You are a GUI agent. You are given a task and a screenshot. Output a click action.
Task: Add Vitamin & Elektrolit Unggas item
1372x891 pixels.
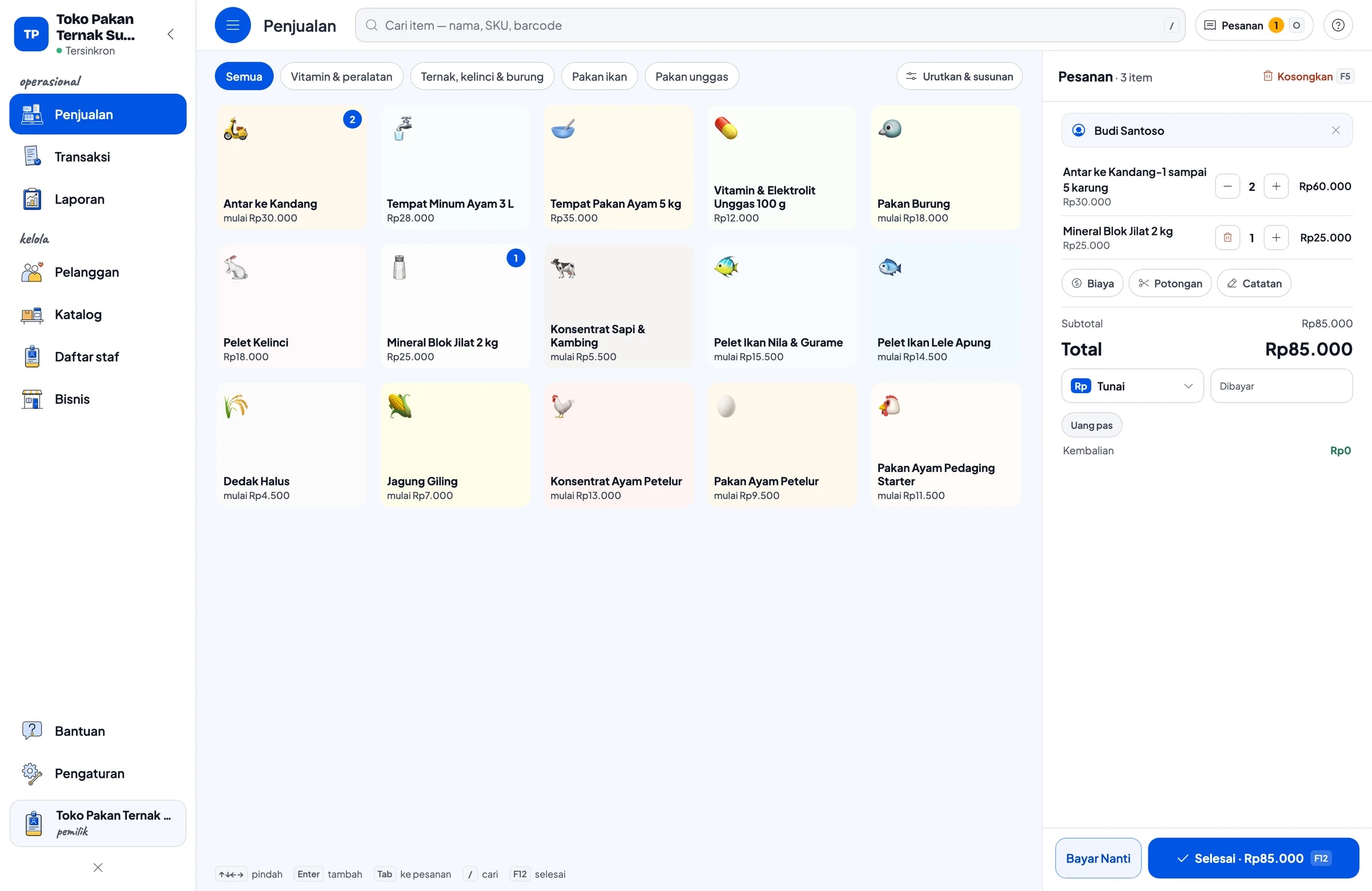coord(781,167)
